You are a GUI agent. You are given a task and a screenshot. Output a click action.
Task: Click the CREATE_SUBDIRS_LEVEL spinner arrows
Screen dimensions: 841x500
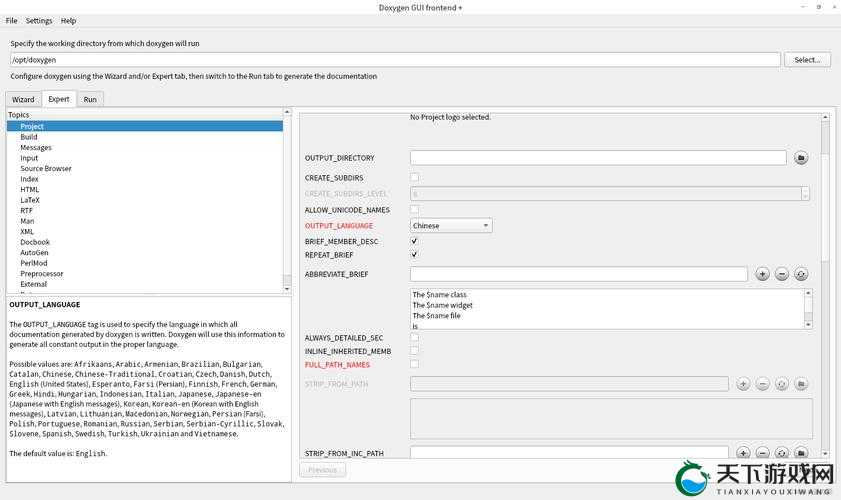[805, 194]
